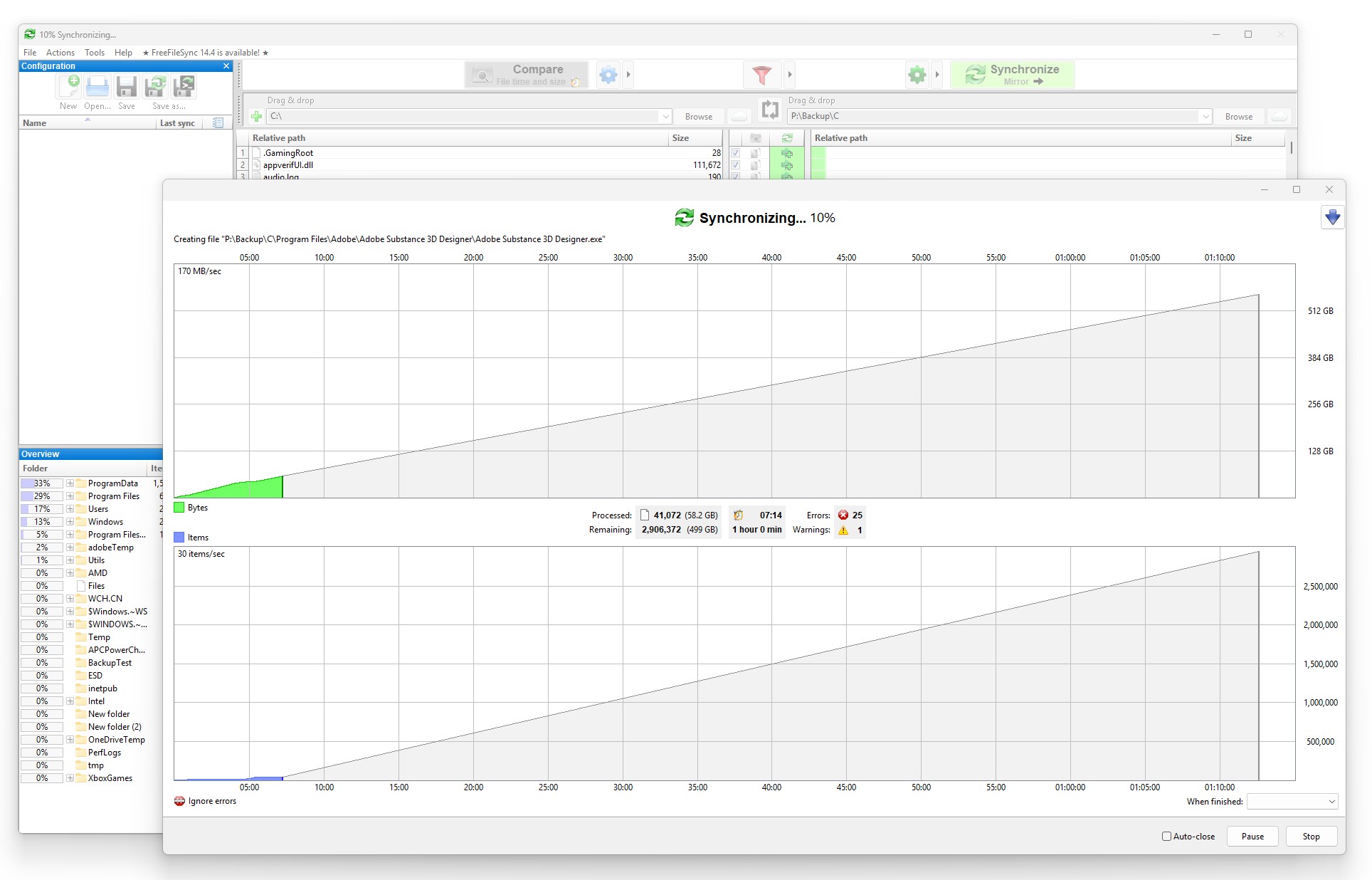Viewport: 1372px width, 880px height.
Task: Open the left folder path dropdown
Action: pos(665,116)
